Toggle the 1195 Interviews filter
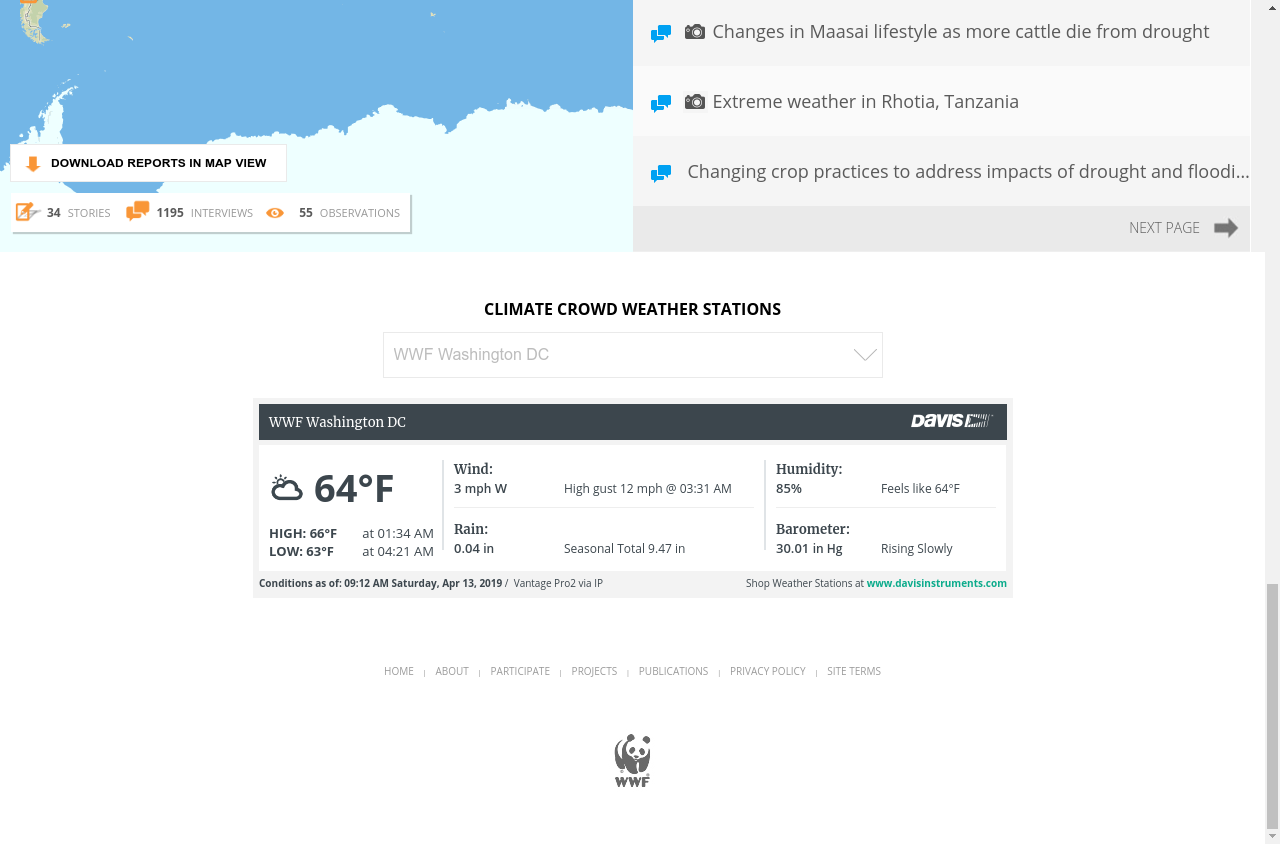This screenshot has height=844, width=1280. (204, 213)
